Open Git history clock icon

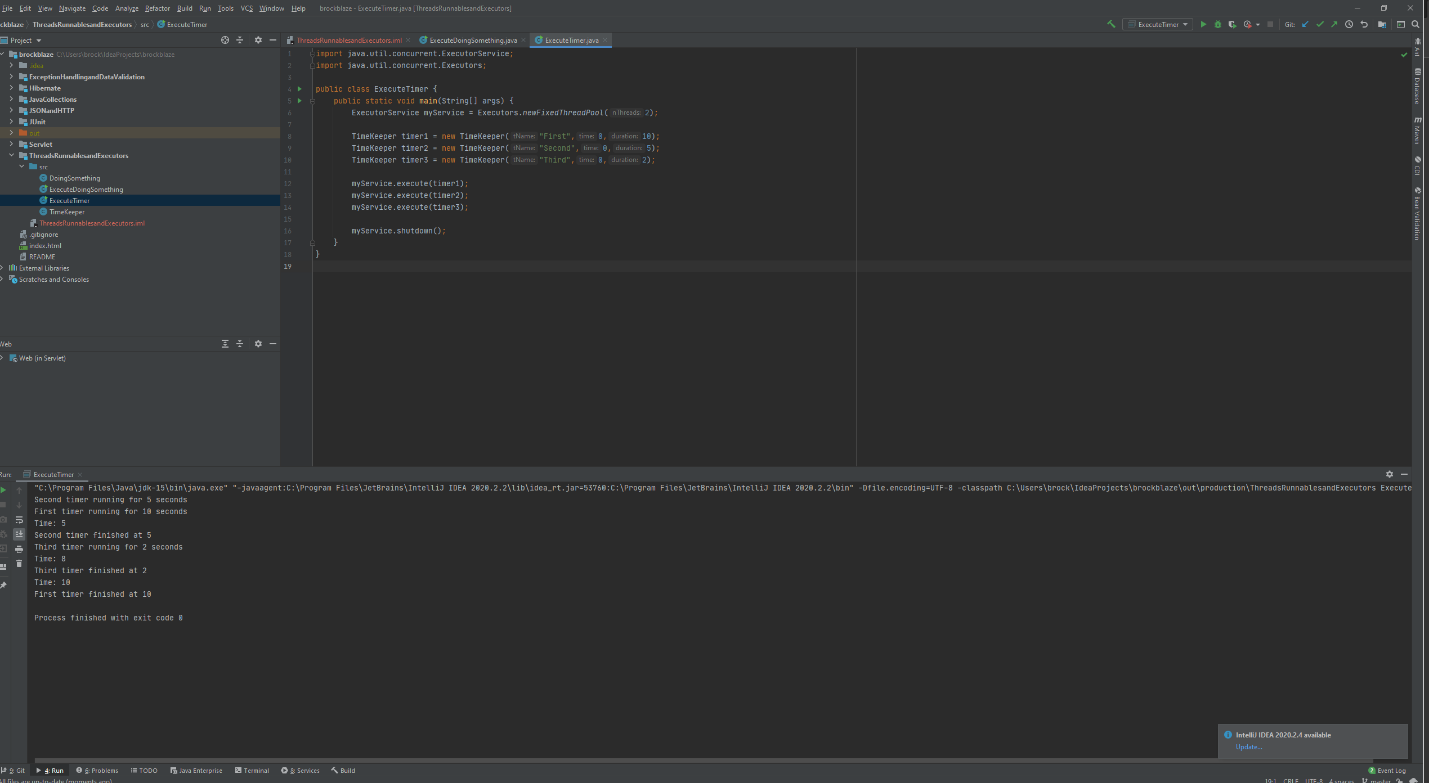pos(1349,24)
